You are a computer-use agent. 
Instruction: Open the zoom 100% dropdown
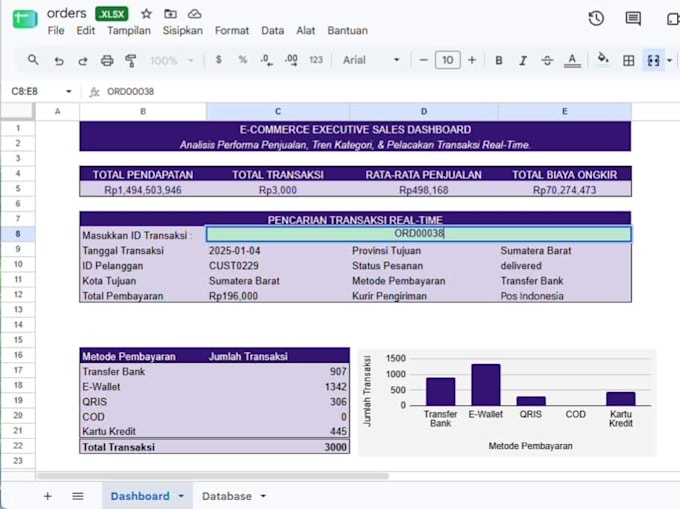click(x=172, y=60)
